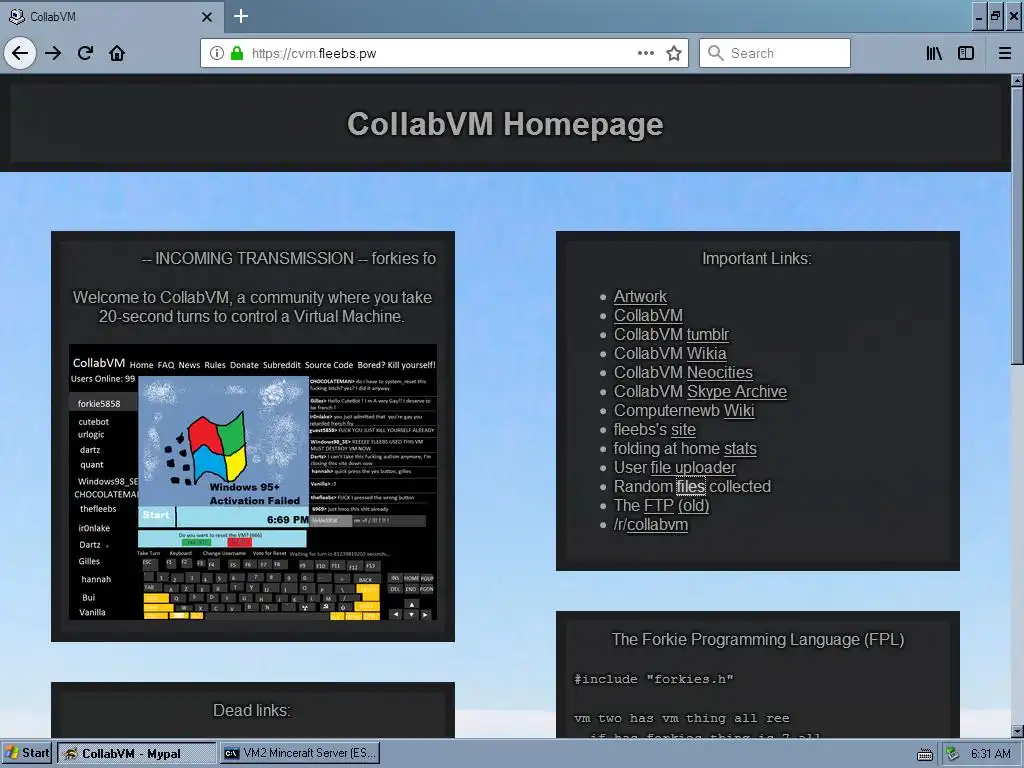Screen dimensions: 1024x768
Task: Click the keyboard tray icon
Action: (925, 755)
